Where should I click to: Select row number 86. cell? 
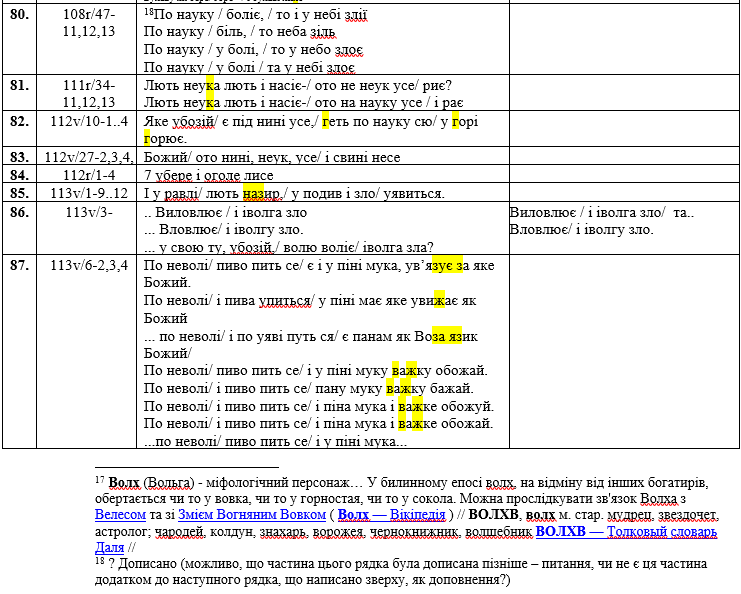[x=19, y=212]
